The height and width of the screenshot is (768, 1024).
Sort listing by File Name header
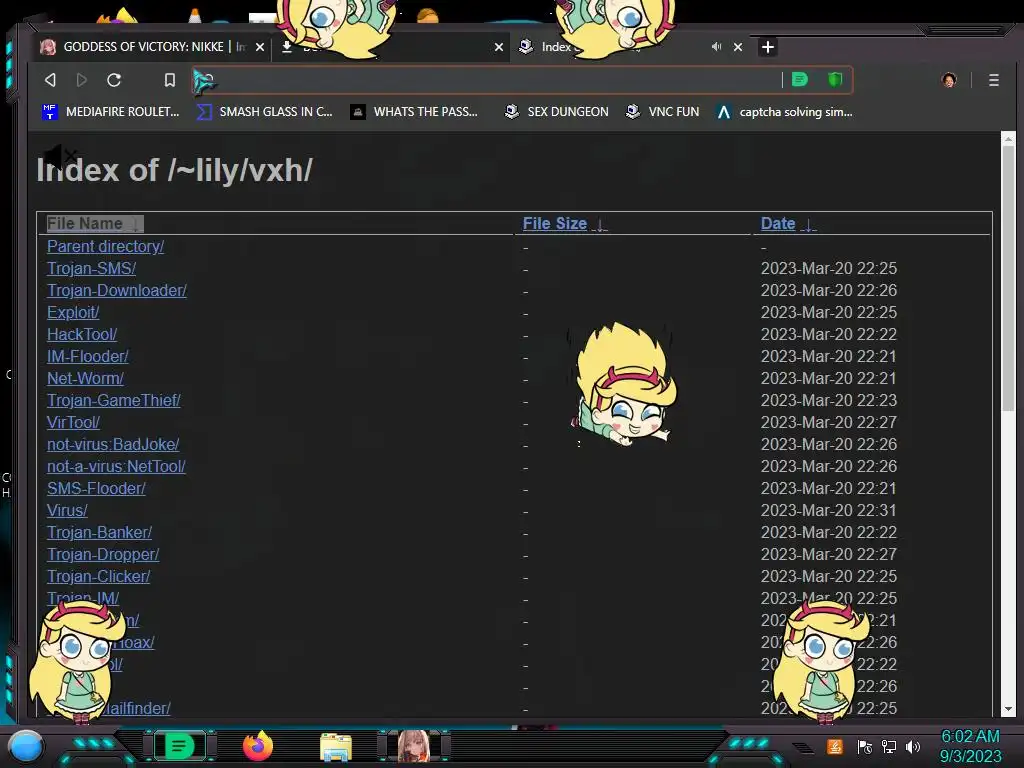point(94,223)
